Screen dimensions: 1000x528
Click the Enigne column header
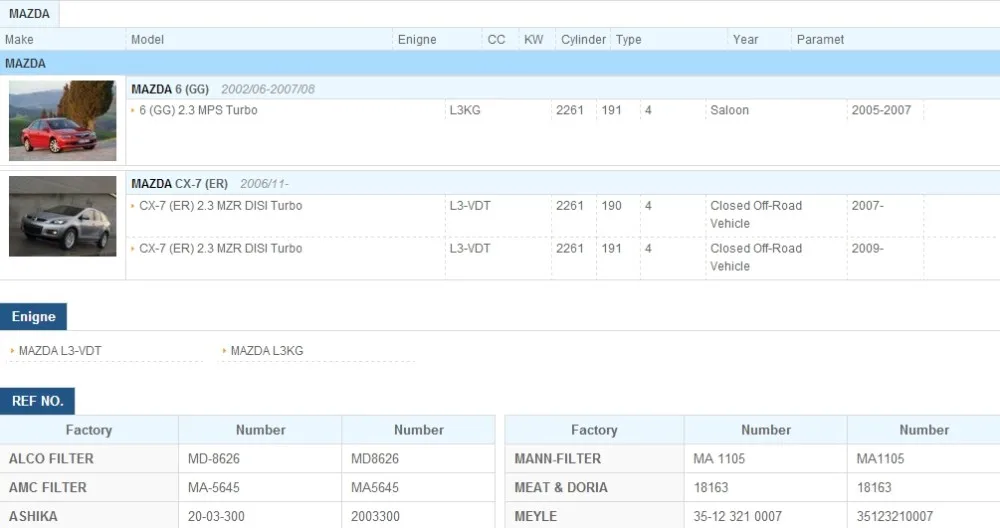pos(417,40)
